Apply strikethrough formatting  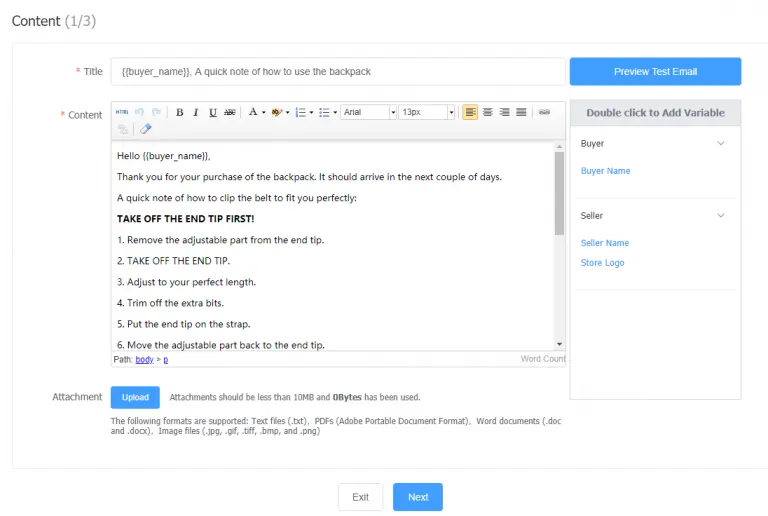[230, 113]
